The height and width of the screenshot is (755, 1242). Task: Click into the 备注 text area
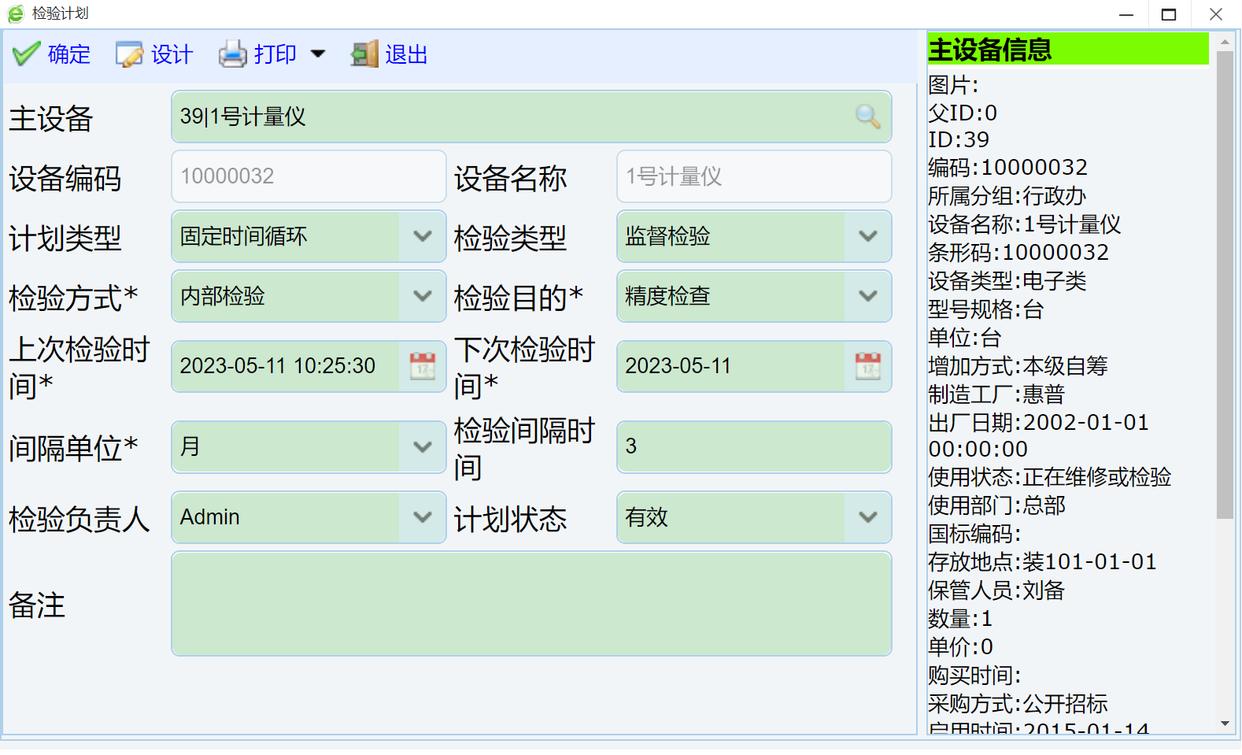click(530, 604)
